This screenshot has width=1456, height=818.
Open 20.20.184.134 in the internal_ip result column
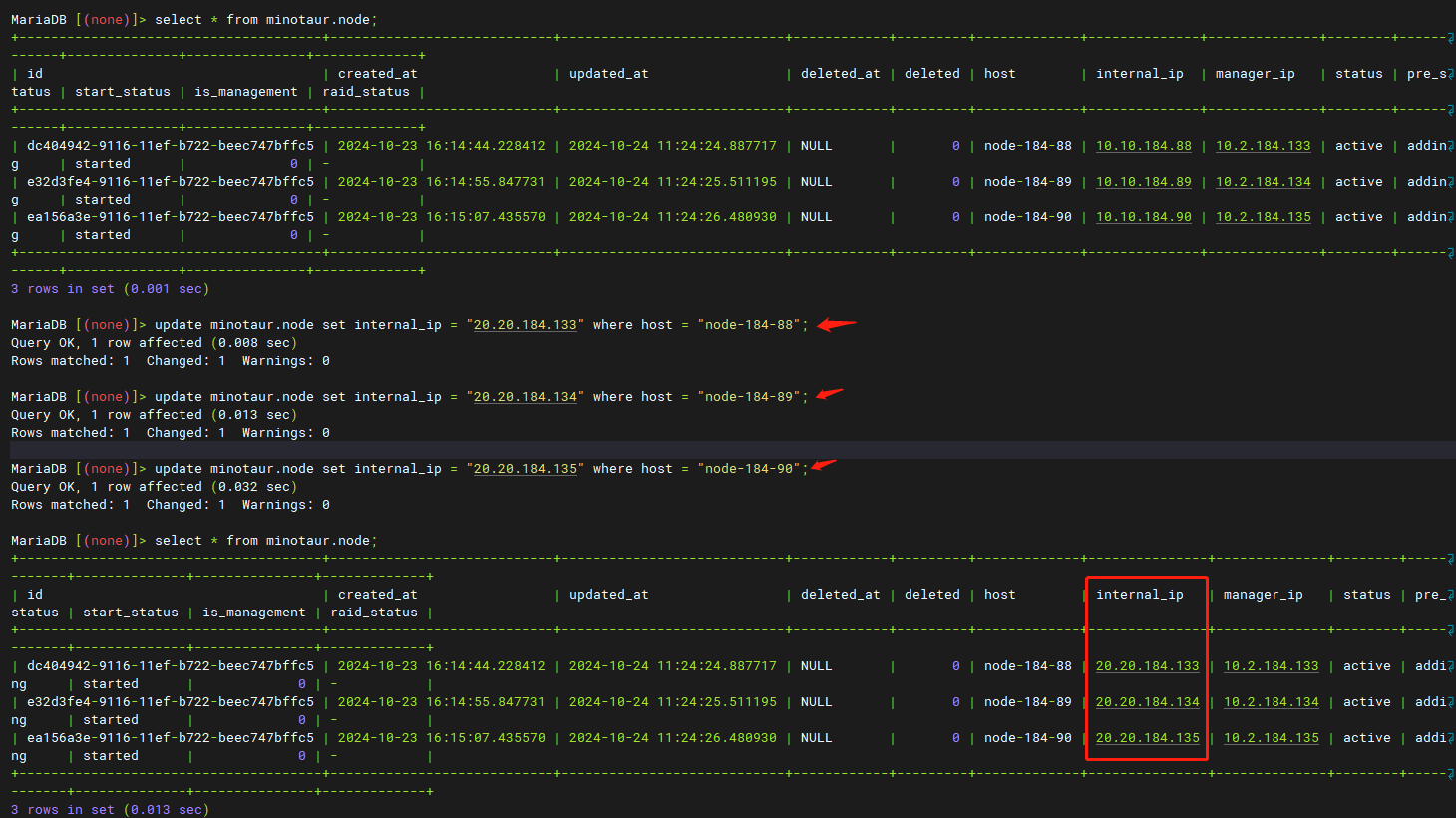(1148, 702)
